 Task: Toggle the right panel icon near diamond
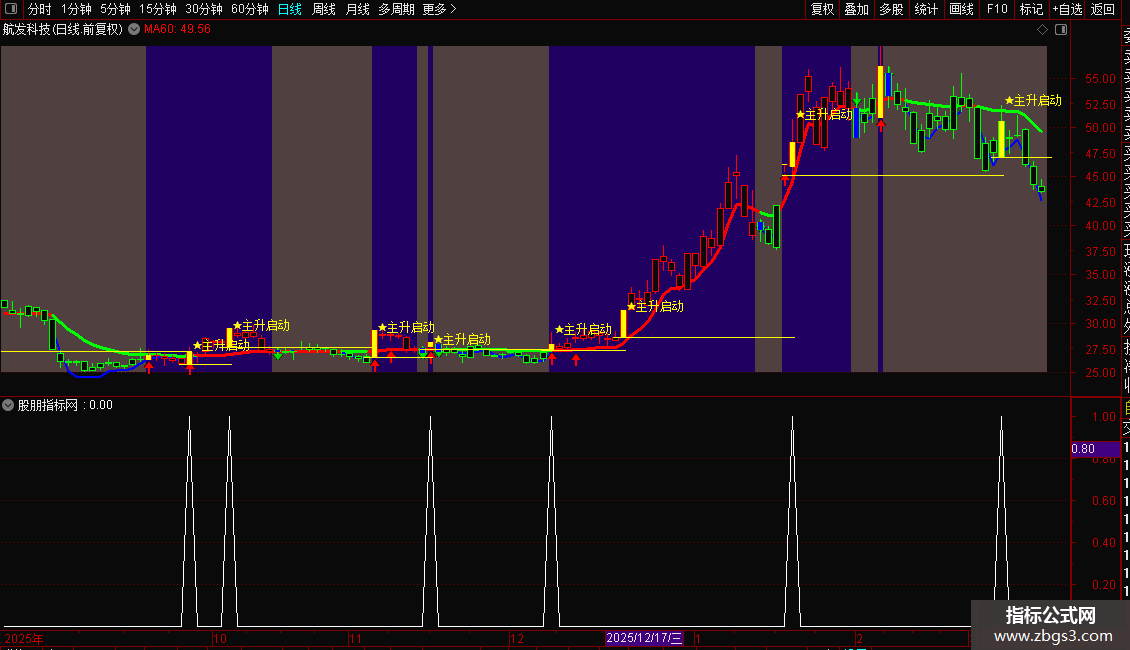click(1061, 30)
